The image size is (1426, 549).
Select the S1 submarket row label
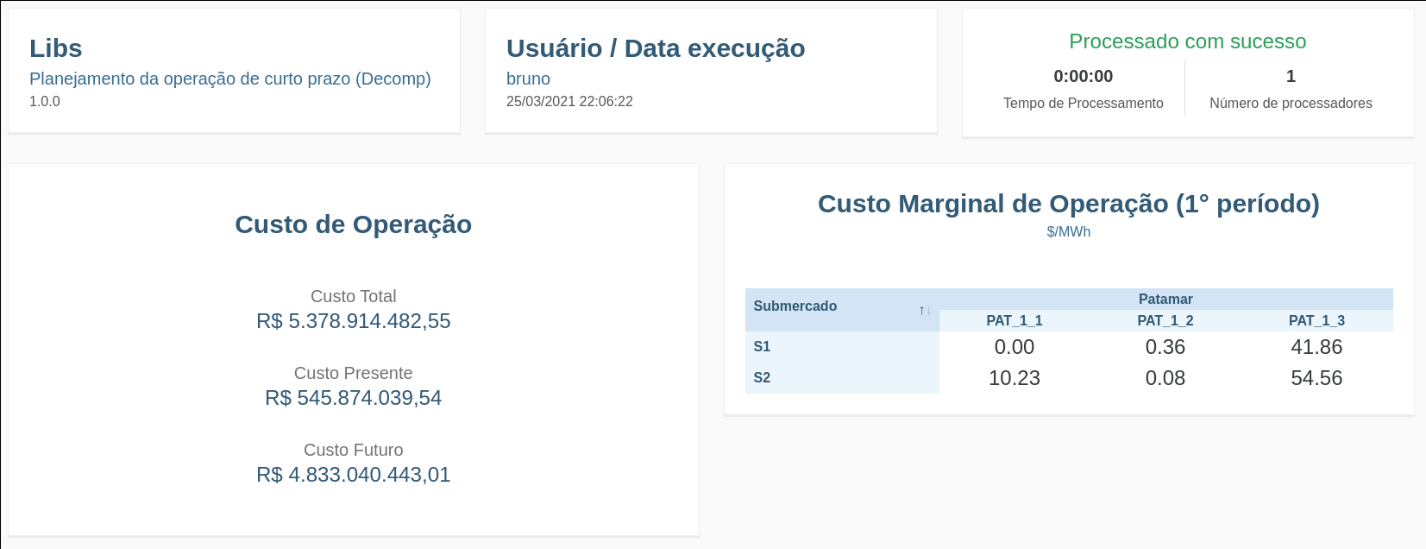pos(763,347)
